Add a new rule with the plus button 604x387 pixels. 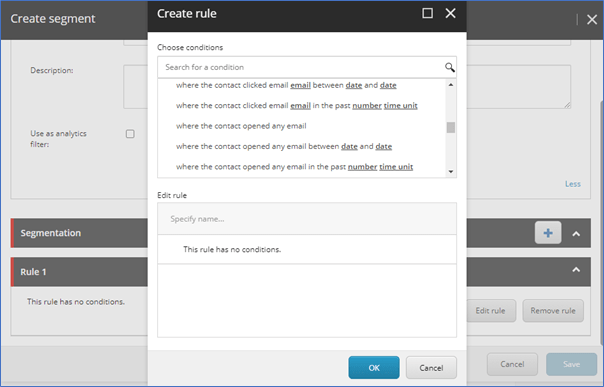[548, 233]
